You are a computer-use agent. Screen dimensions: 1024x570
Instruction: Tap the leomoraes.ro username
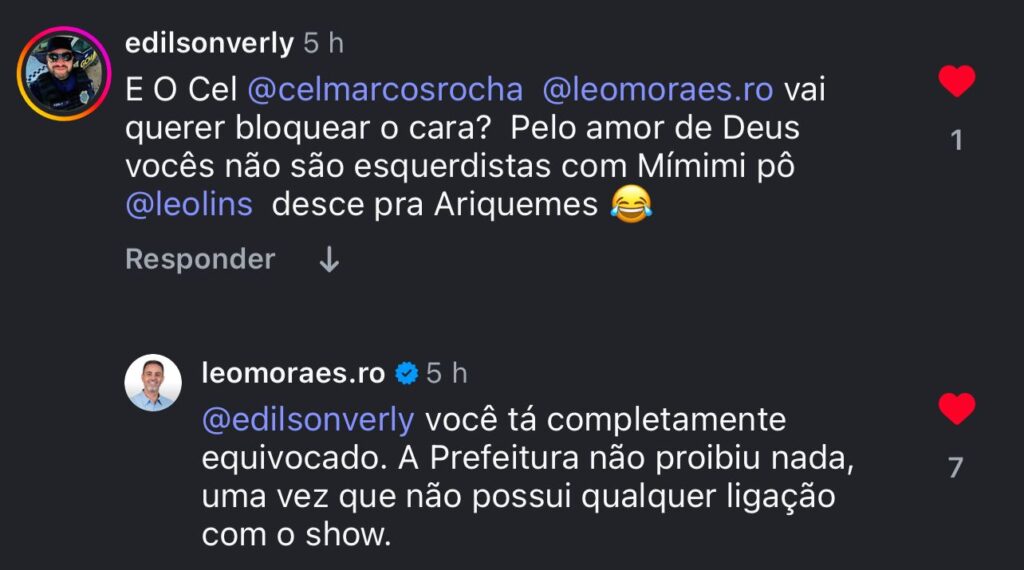(x=293, y=373)
